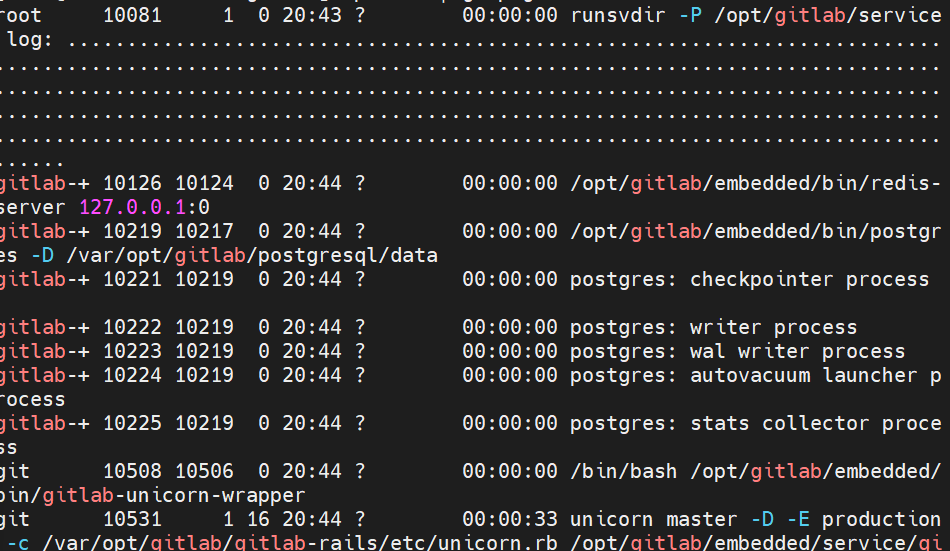Click the '/bin/bash' command text
The width and height of the screenshot is (950, 551).
click(624, 471)
